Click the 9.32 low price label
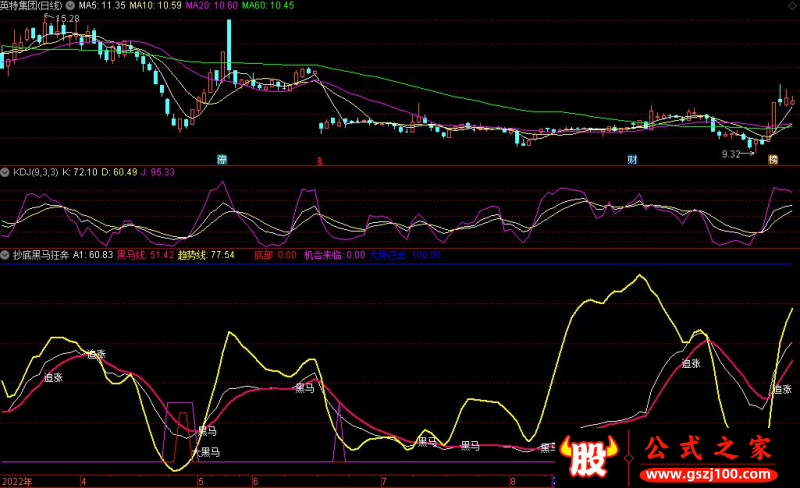This screenshot has height=488, width=800. coord(731,154)
